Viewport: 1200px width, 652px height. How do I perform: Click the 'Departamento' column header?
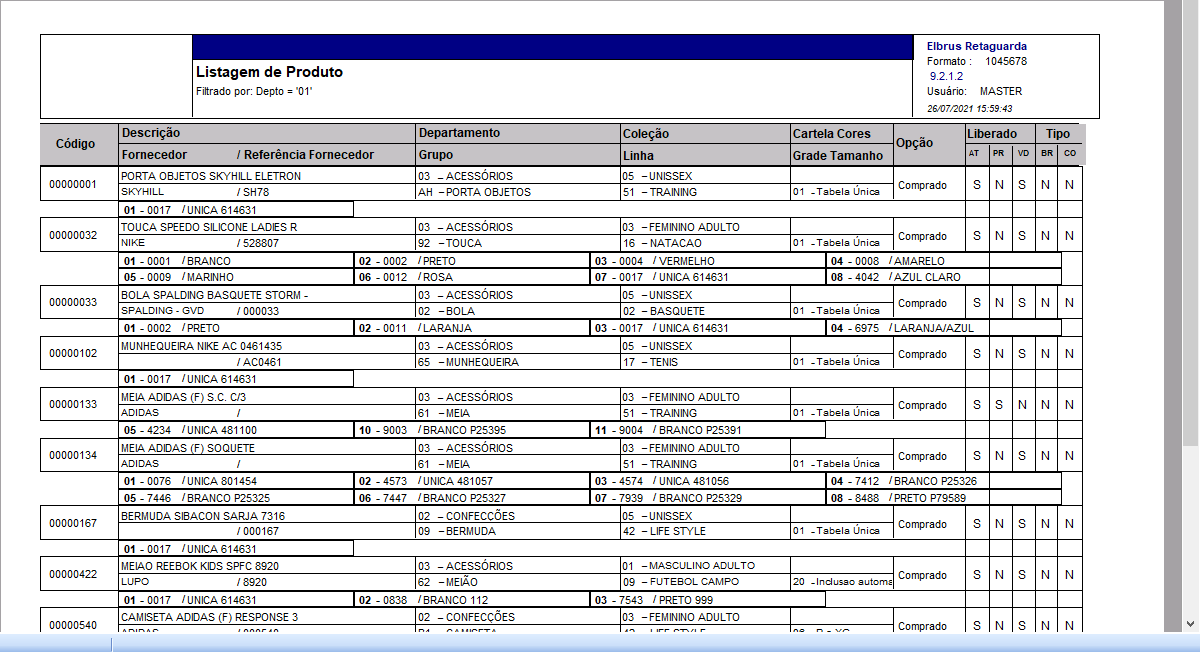(460, 133)
